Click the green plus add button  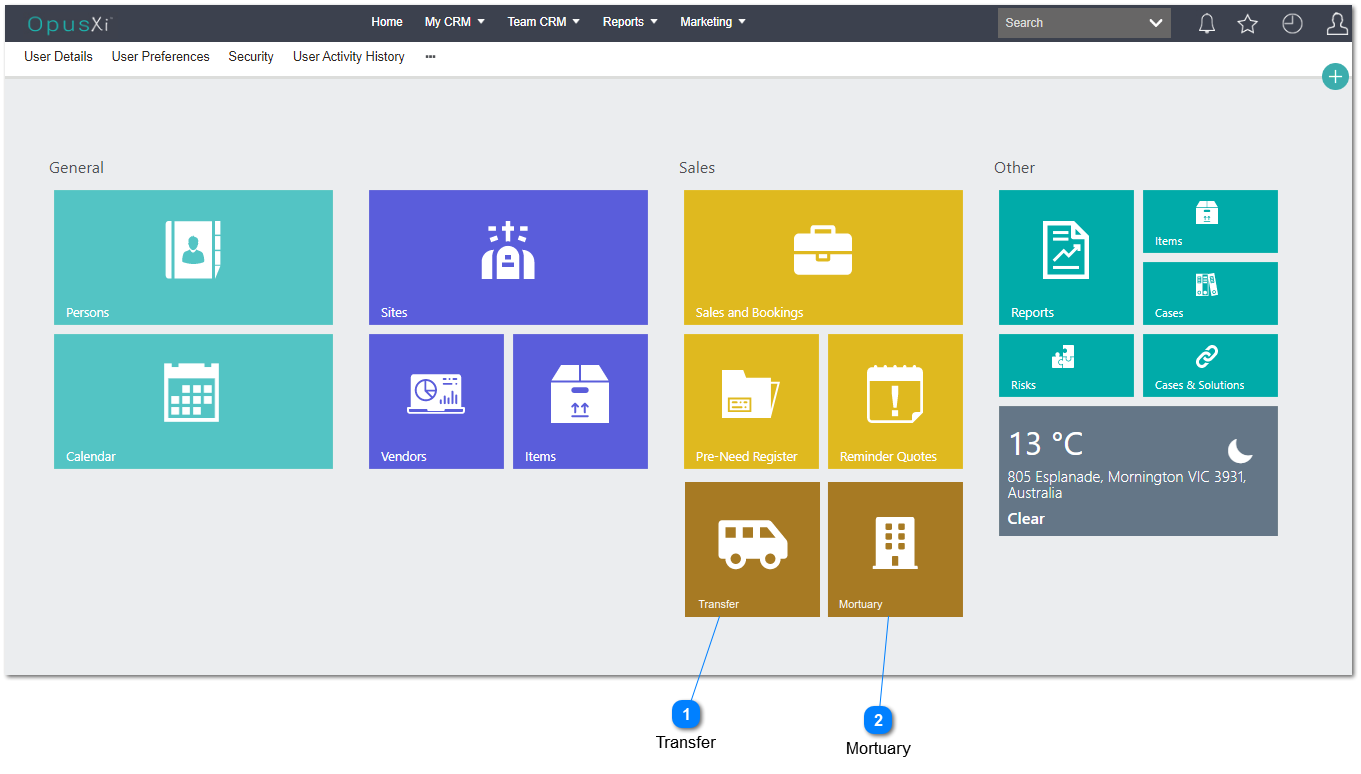point(1335,76)
